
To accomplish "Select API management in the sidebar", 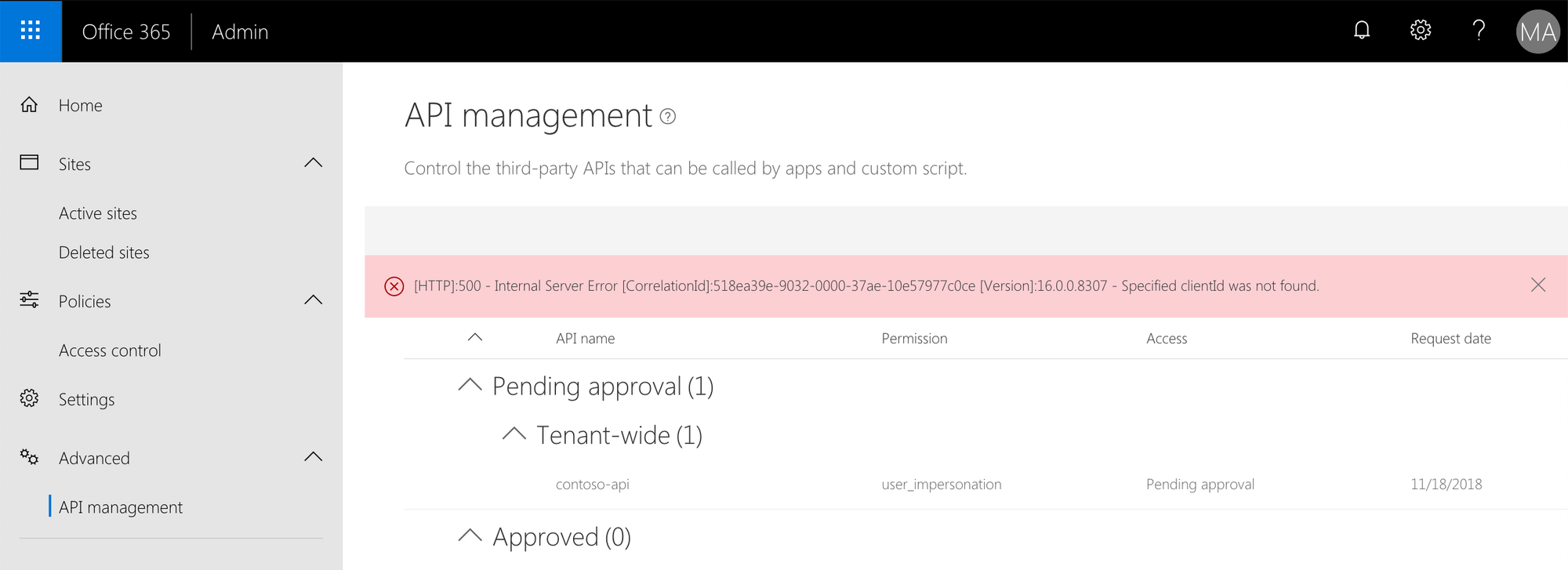I will point(121,507).
